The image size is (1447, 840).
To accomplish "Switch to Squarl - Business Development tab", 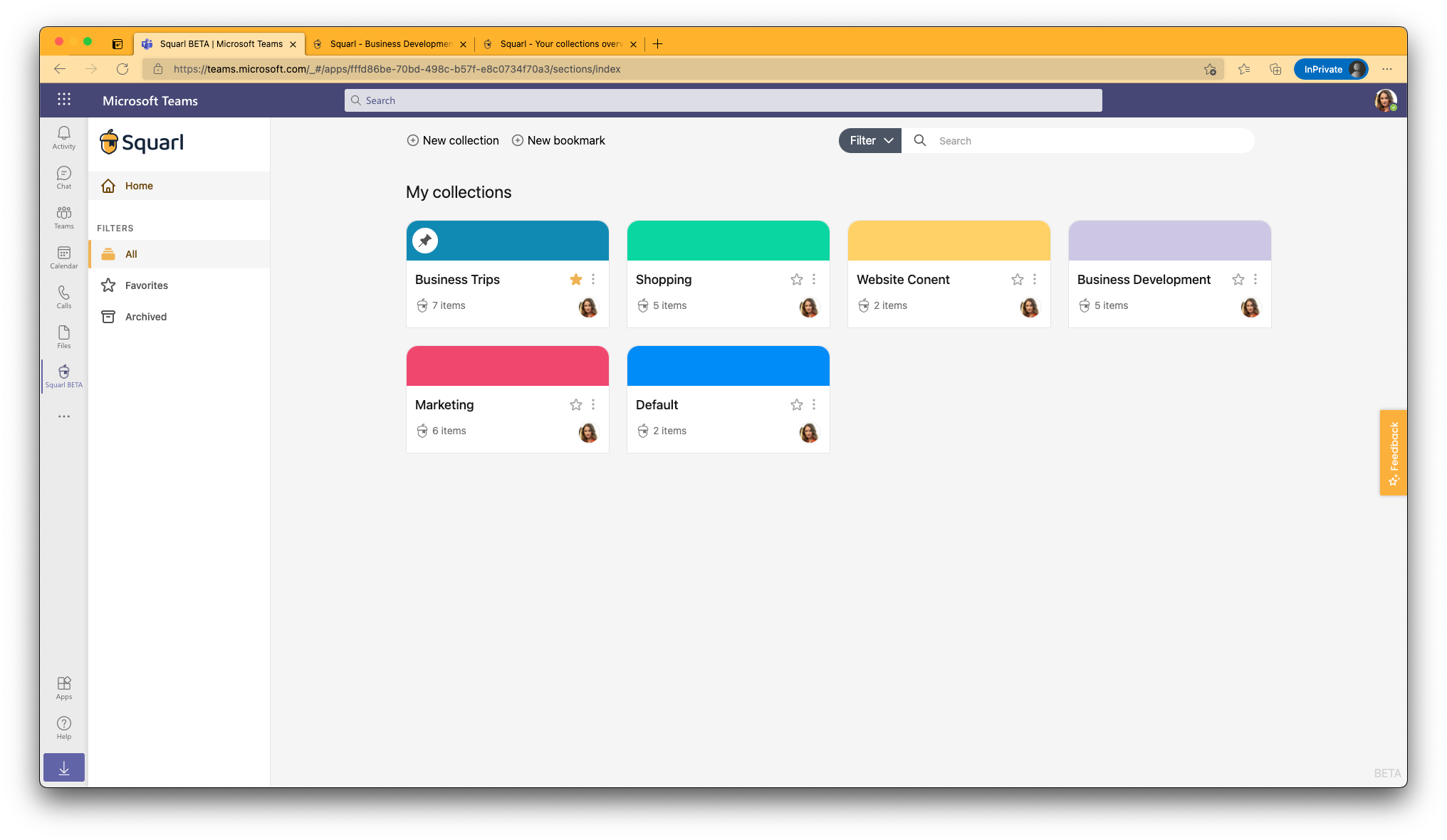I will tap(390, 44).
